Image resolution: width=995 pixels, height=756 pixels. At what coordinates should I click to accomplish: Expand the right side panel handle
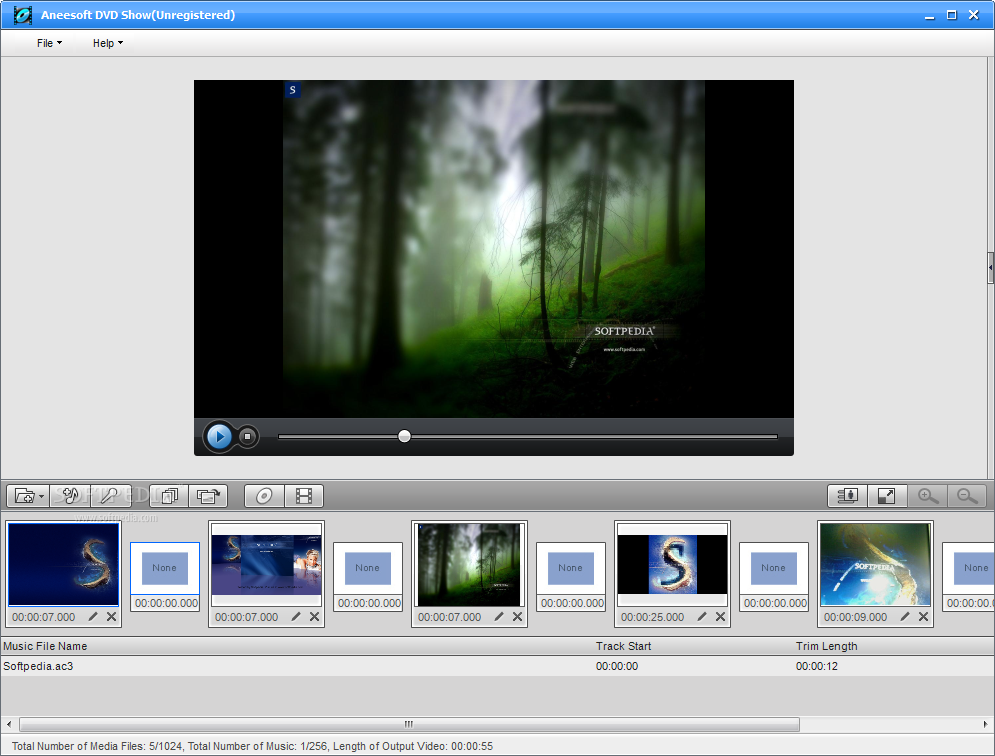pyautogui.click(x=991, y=267)
